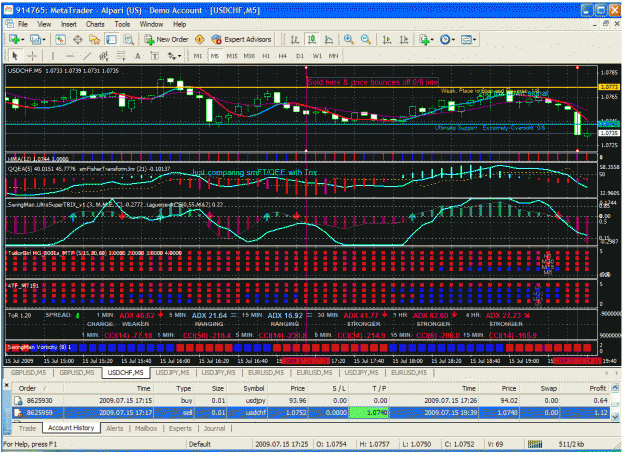
Task: Switch timeframe to H1
Action: pos(266,56)
